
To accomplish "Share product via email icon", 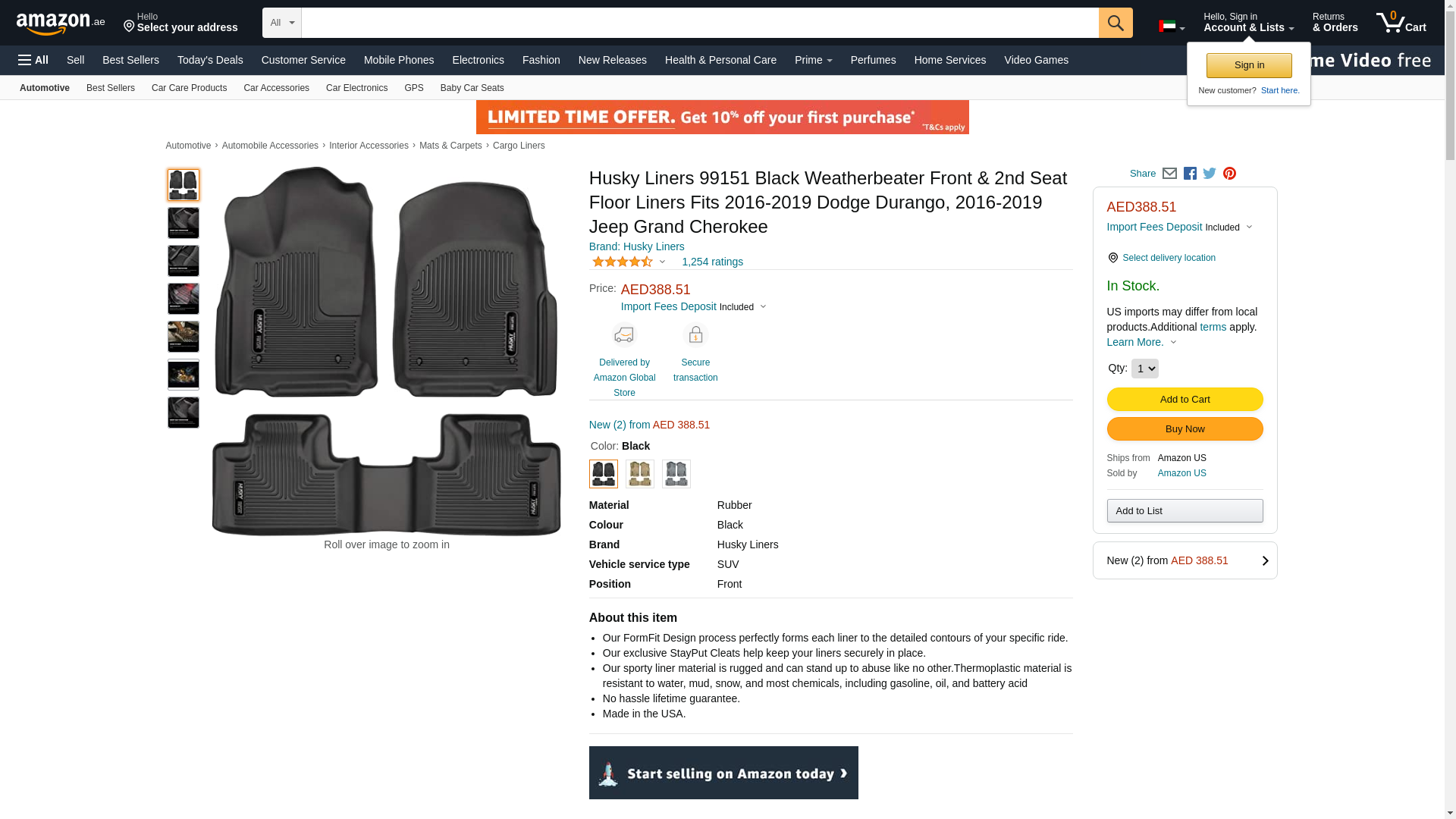I will pos(1169,174).
